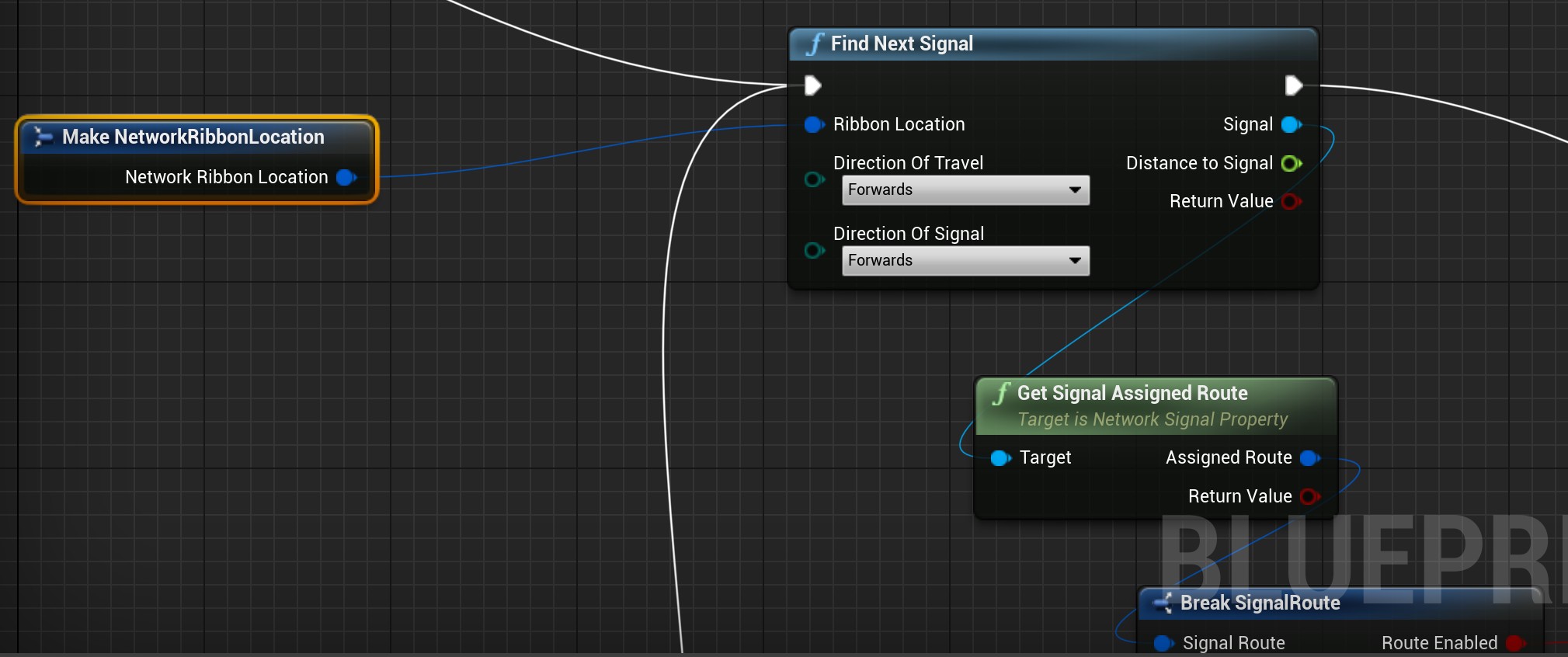Click the Find Next Signal Return Value pin
Image resolution: width=1568 pixels, height=657 pixels.
pos(1291,202)
